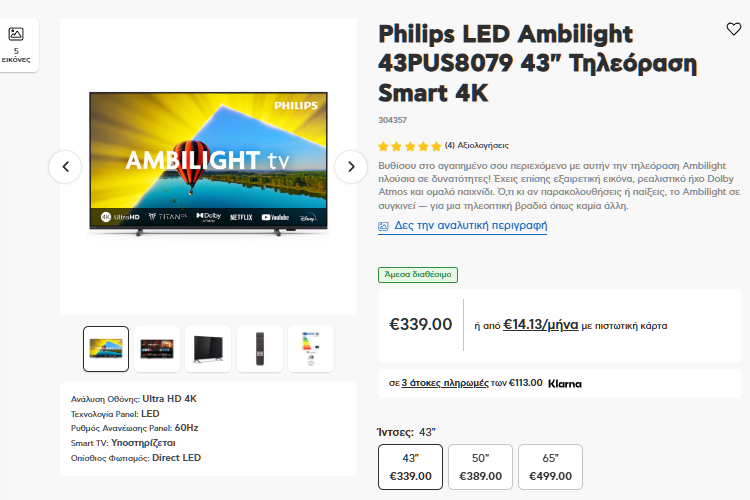
Task: Select the 50" size option for €389.00
Action: click(x=480, y=467)
